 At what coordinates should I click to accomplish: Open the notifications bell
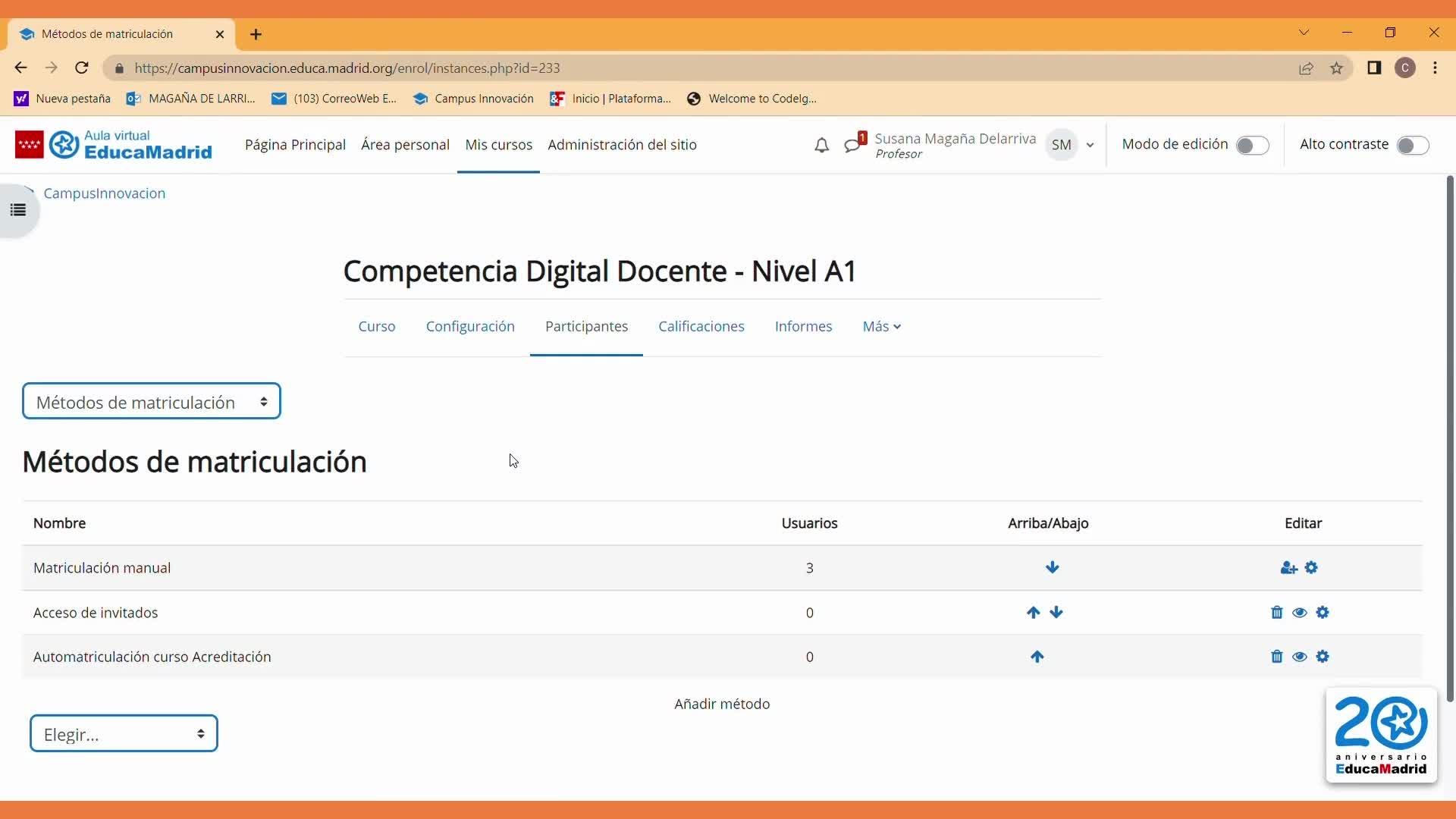821,145
